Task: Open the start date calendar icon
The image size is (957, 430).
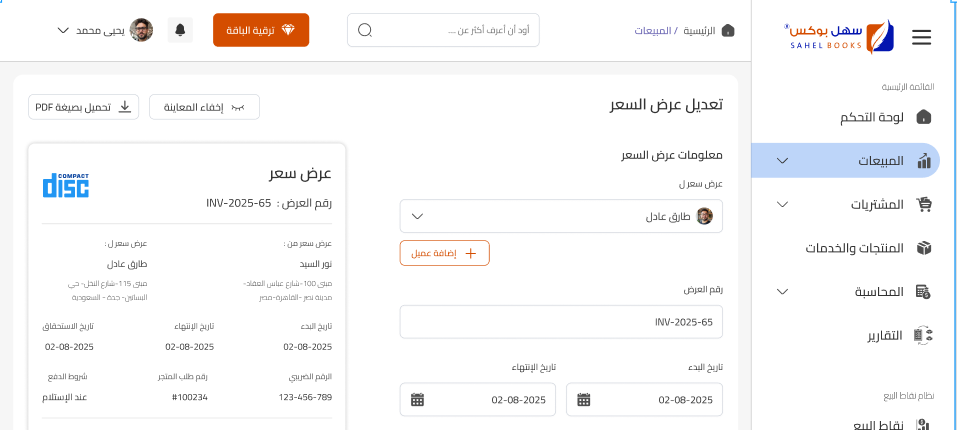Action: (x=584, y=400)
